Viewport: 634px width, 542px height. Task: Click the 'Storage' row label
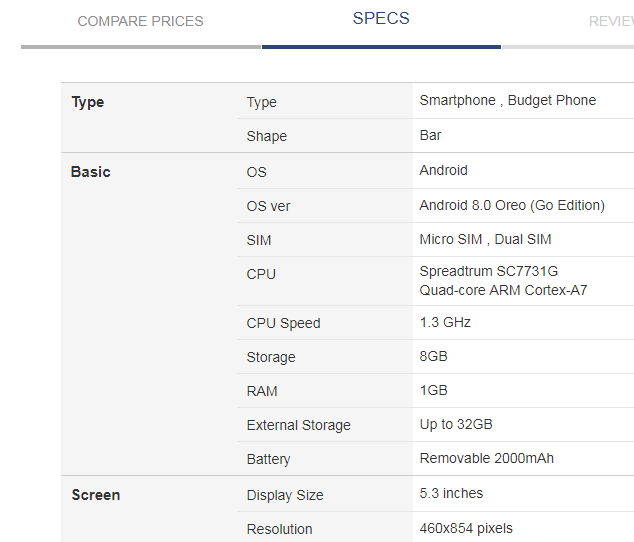pyautogui.click(x=271, y=358)
